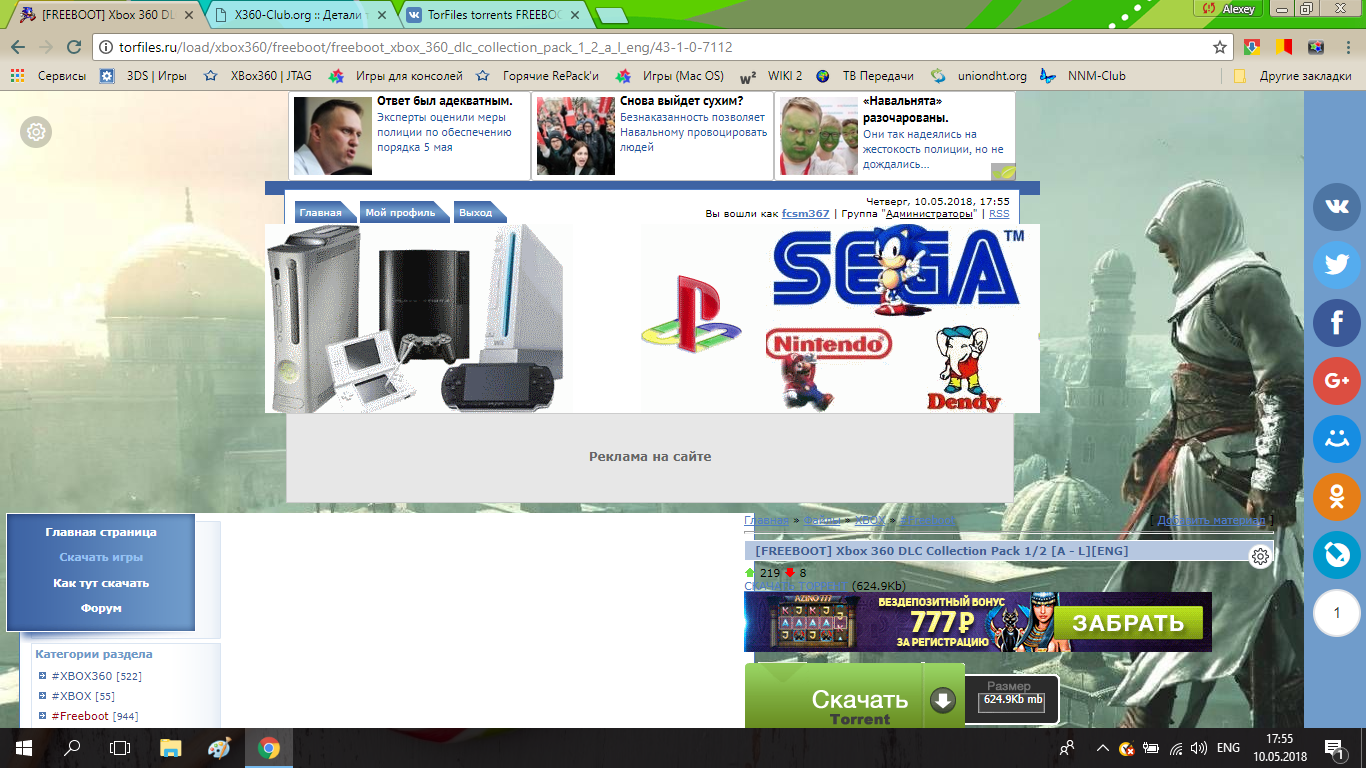Viewport: 1366px width, 768px height.
Task: Switch the ENG input language indicator
Action: click(1228, 748)
